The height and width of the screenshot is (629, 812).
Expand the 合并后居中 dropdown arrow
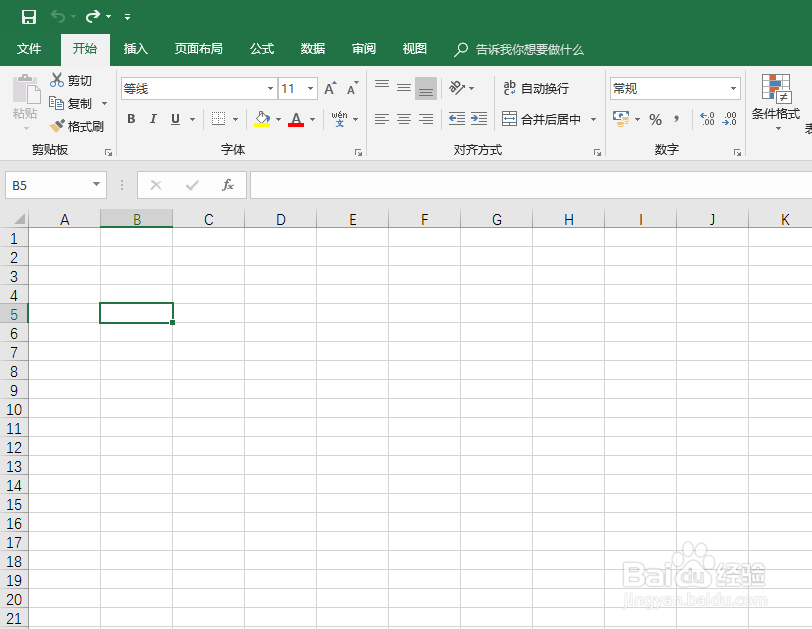click(593, 119)
